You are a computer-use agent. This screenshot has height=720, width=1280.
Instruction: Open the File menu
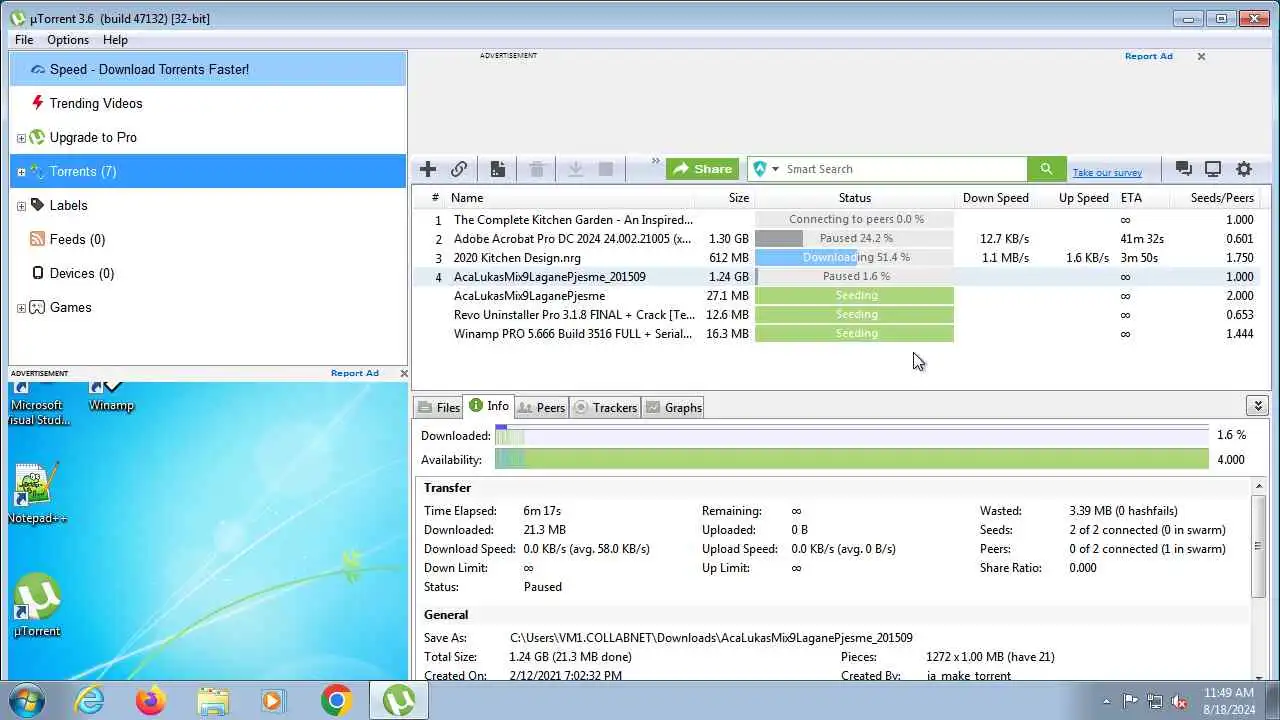(x=24, y=40)
